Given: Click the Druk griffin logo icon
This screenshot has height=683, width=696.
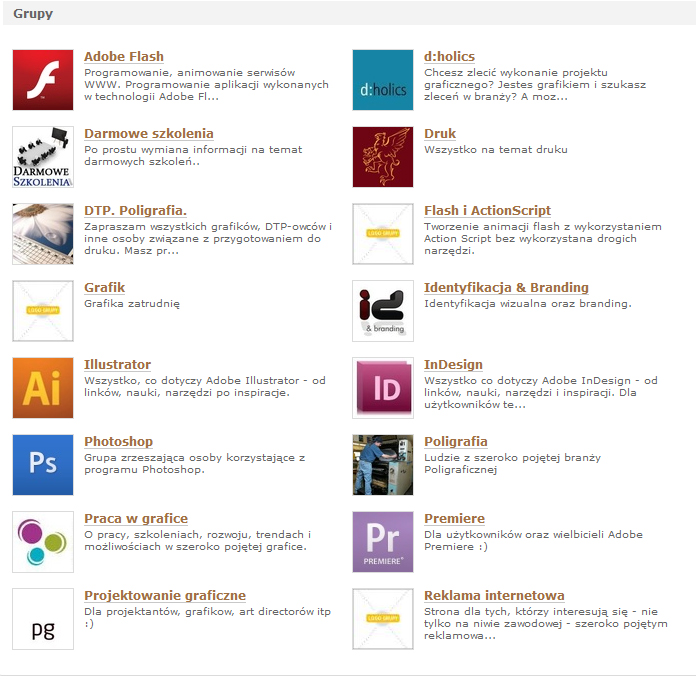Looking at the screenshot, I should [383, 157].
